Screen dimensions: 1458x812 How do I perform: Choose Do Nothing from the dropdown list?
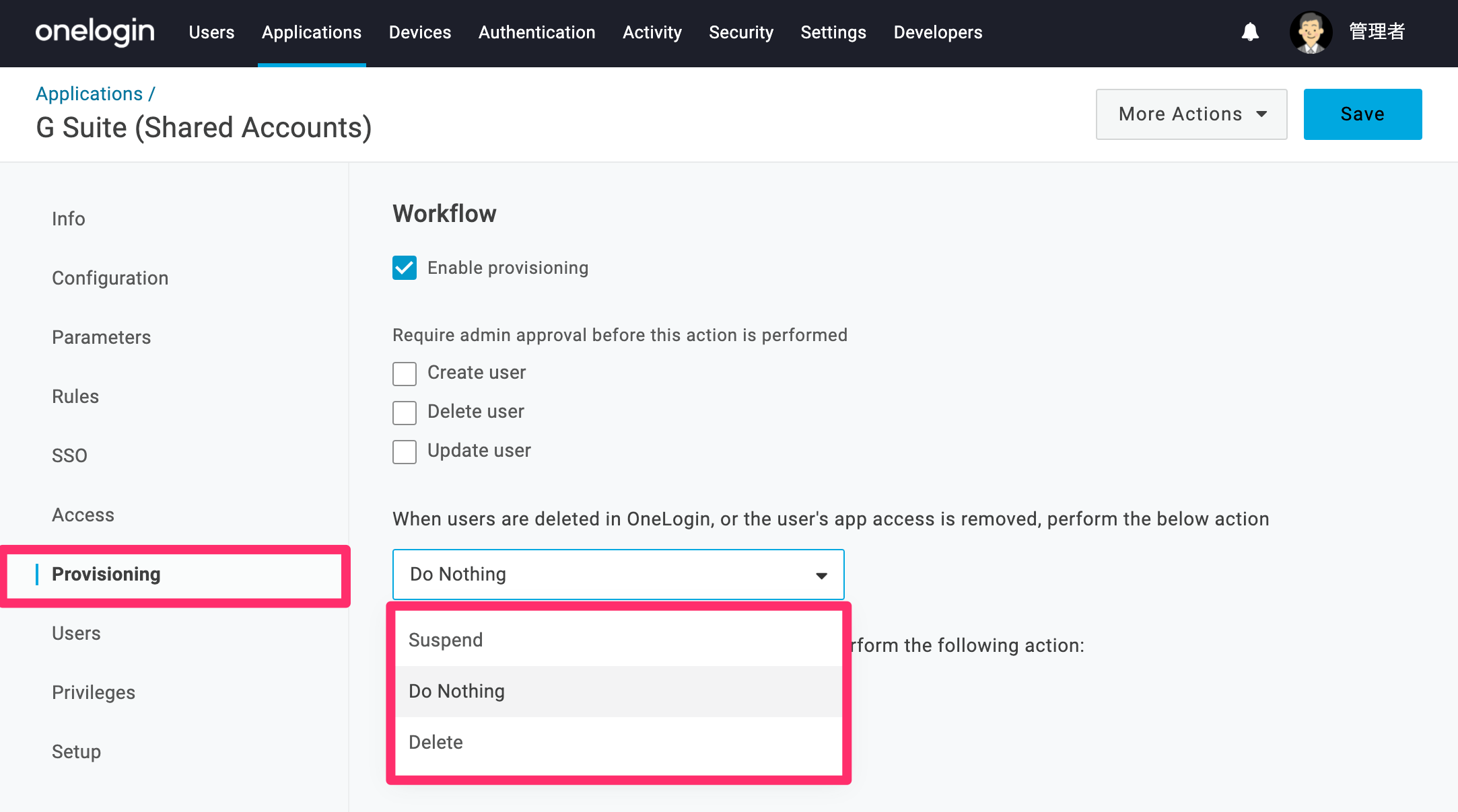click(619, 691)
